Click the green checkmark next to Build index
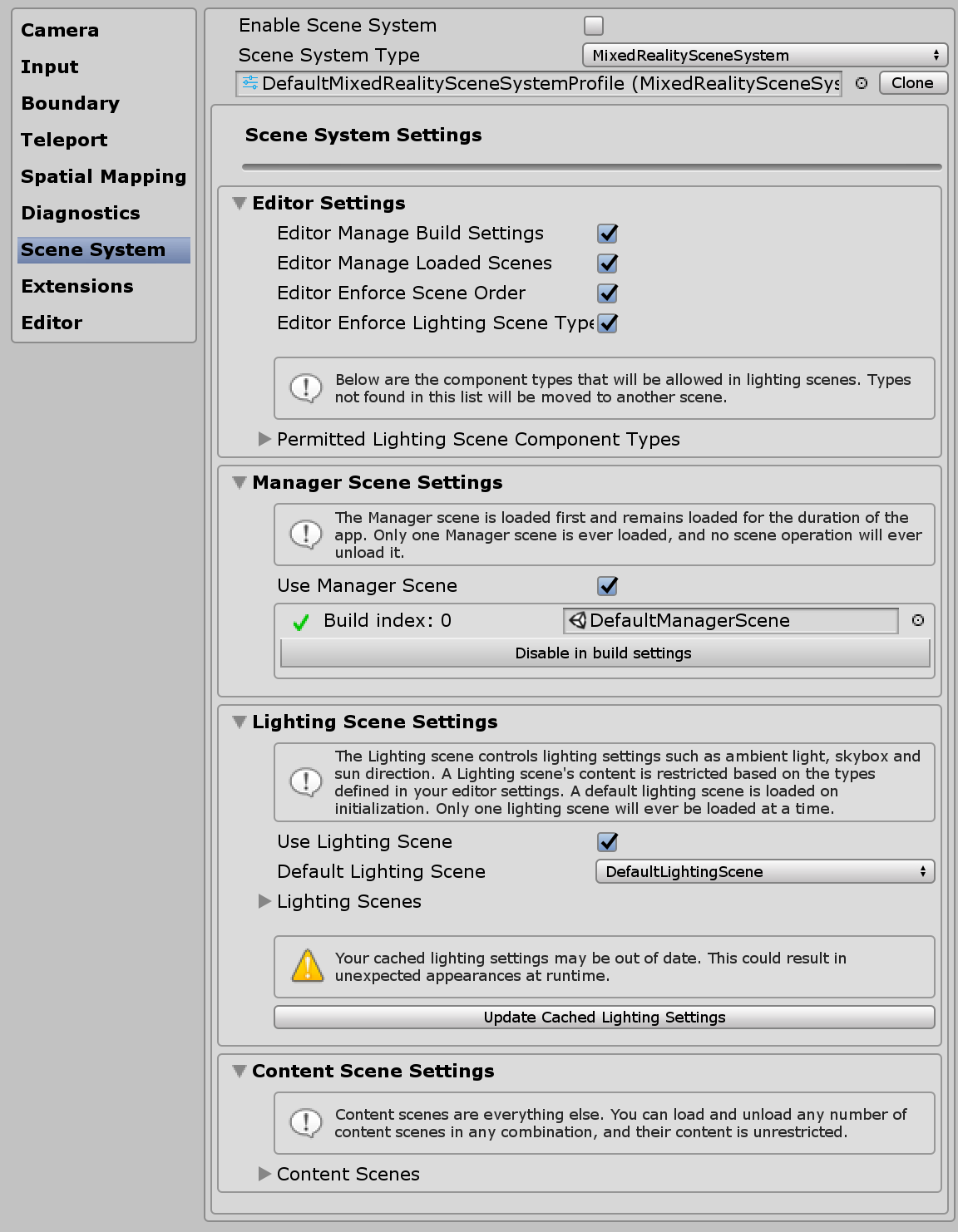This screenshot has height=1232, width=958. (301, 622)
